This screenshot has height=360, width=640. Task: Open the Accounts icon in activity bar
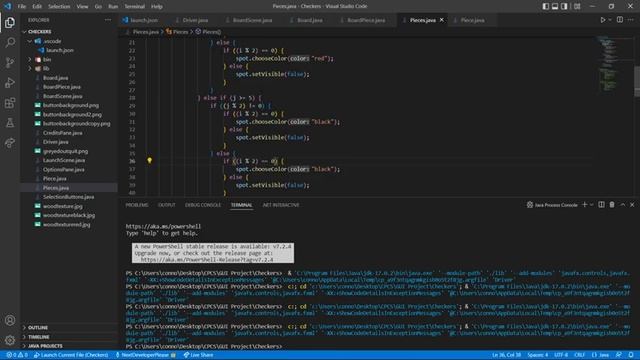click(x=10, y=320)
